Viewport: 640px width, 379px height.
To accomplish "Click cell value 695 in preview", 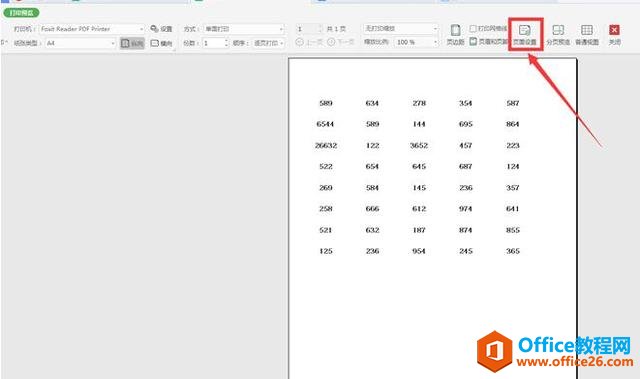I will click(466, 124).
